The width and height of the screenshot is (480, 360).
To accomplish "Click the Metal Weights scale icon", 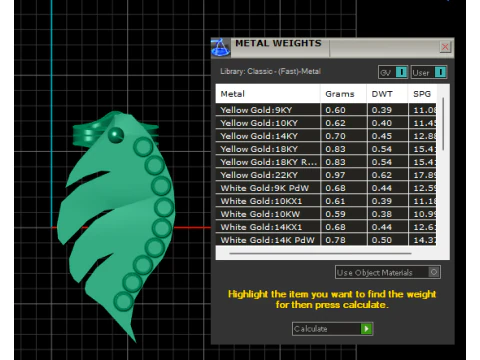I will (x=220, y=47).
